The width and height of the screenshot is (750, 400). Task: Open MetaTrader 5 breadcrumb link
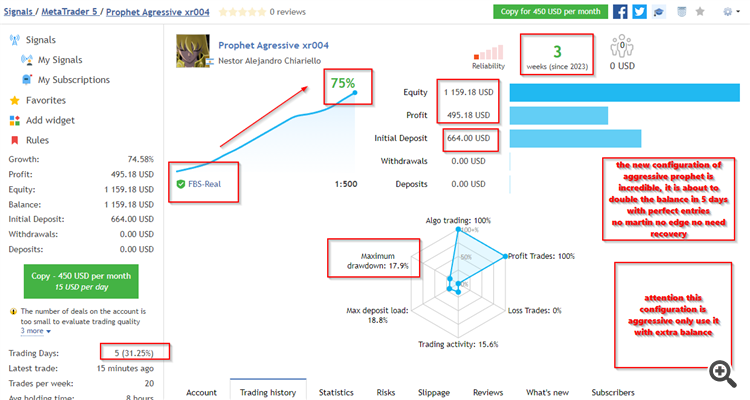(69, 12)
